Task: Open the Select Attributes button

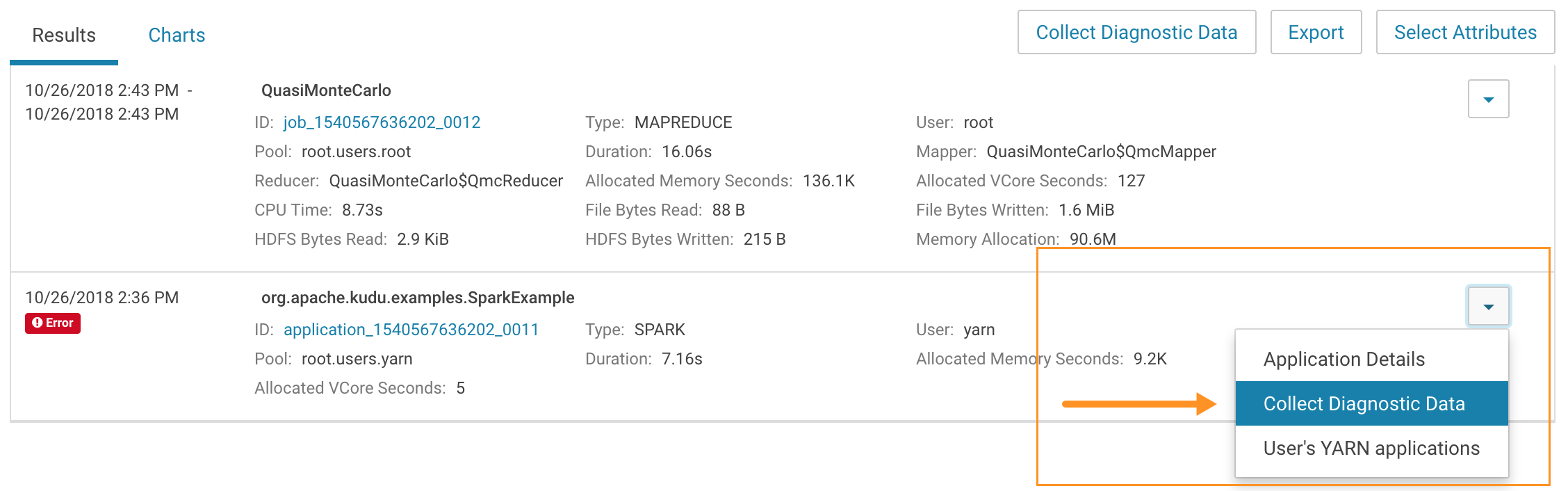Action: point(1465,33)
